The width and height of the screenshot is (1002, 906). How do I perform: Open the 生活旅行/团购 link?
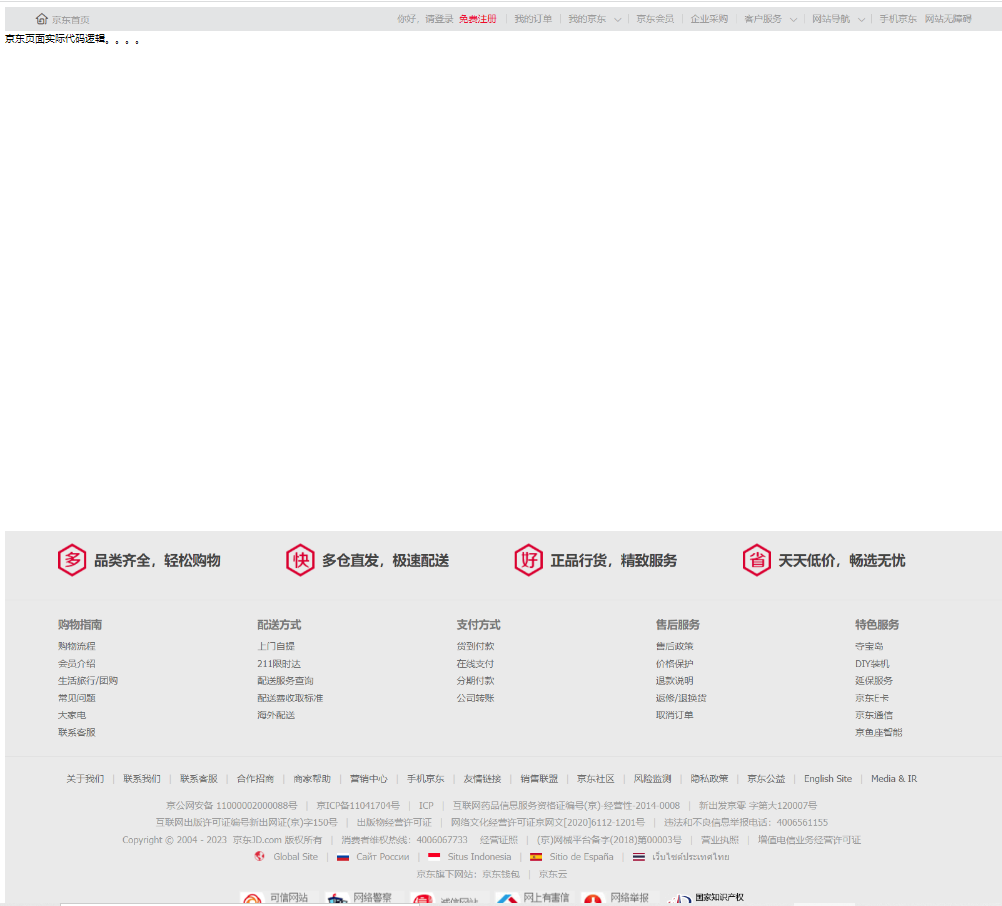coord(88,680)
